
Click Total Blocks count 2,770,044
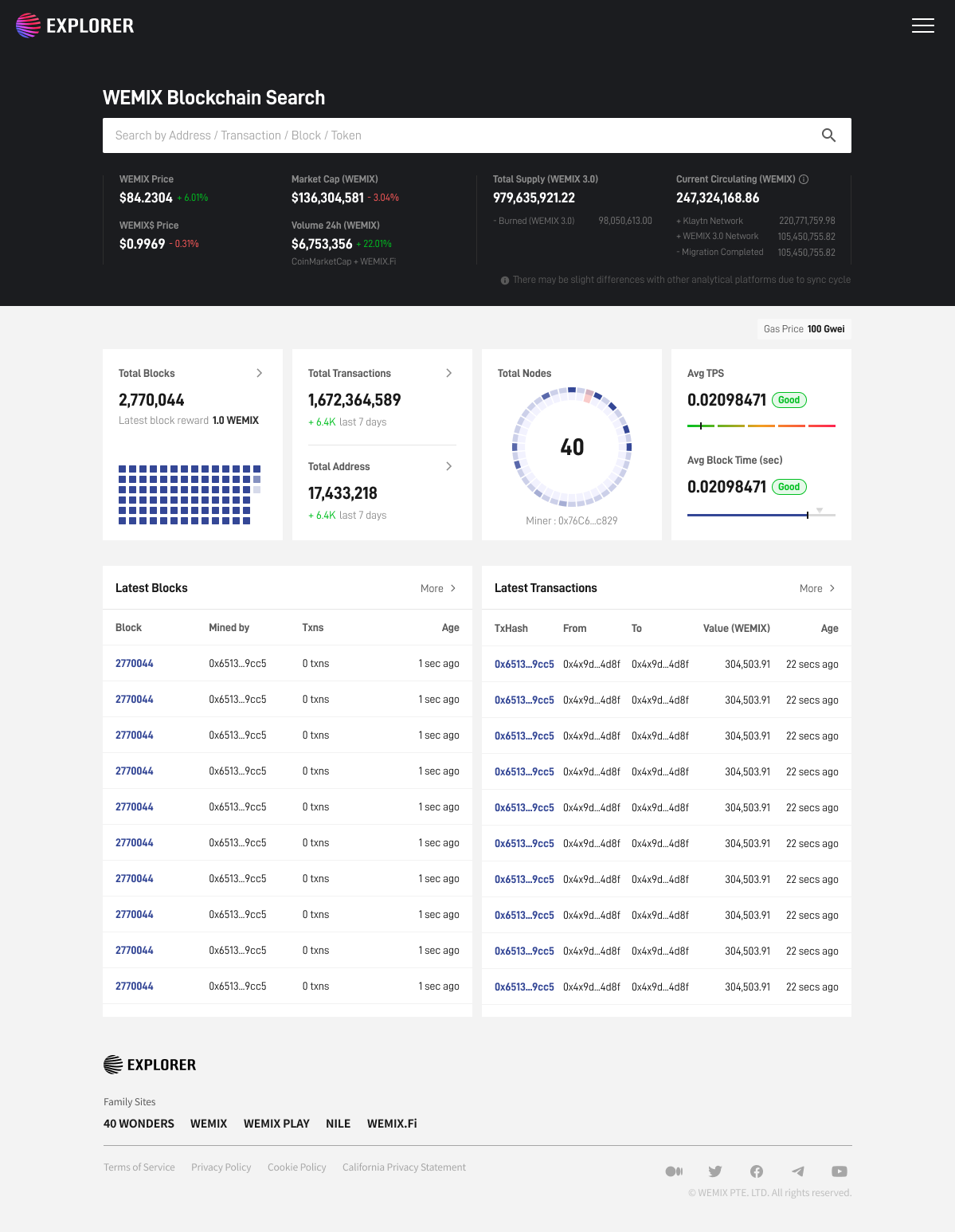click(151, 400)
